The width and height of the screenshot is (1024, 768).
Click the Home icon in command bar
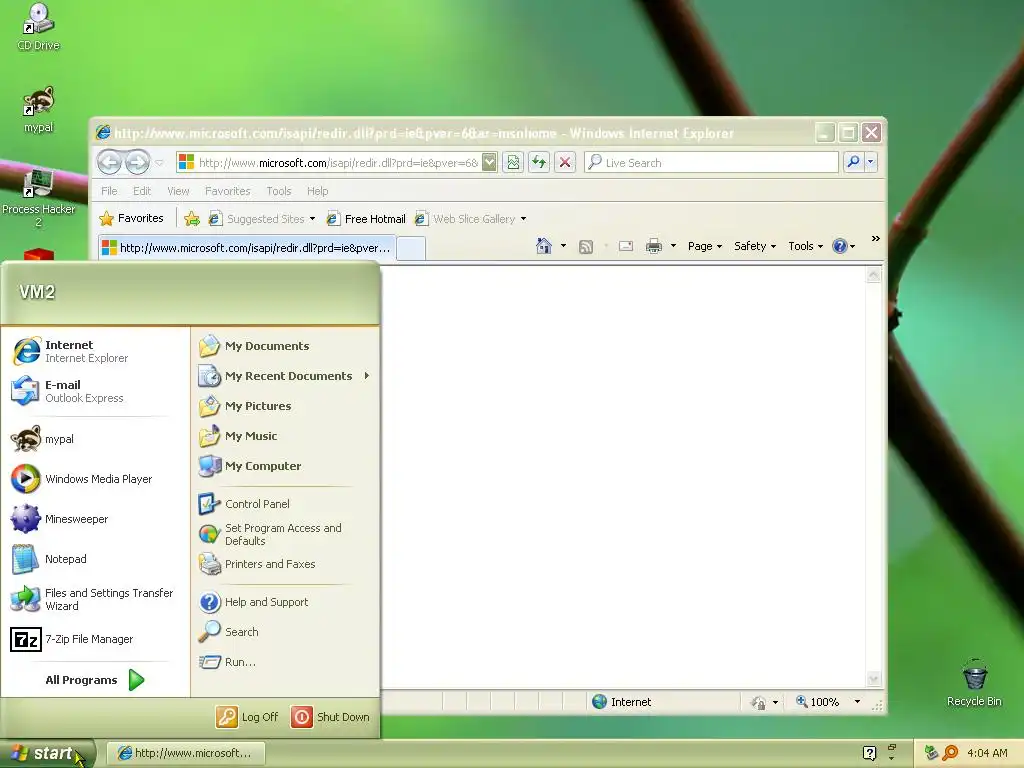[x=543, y=246]
